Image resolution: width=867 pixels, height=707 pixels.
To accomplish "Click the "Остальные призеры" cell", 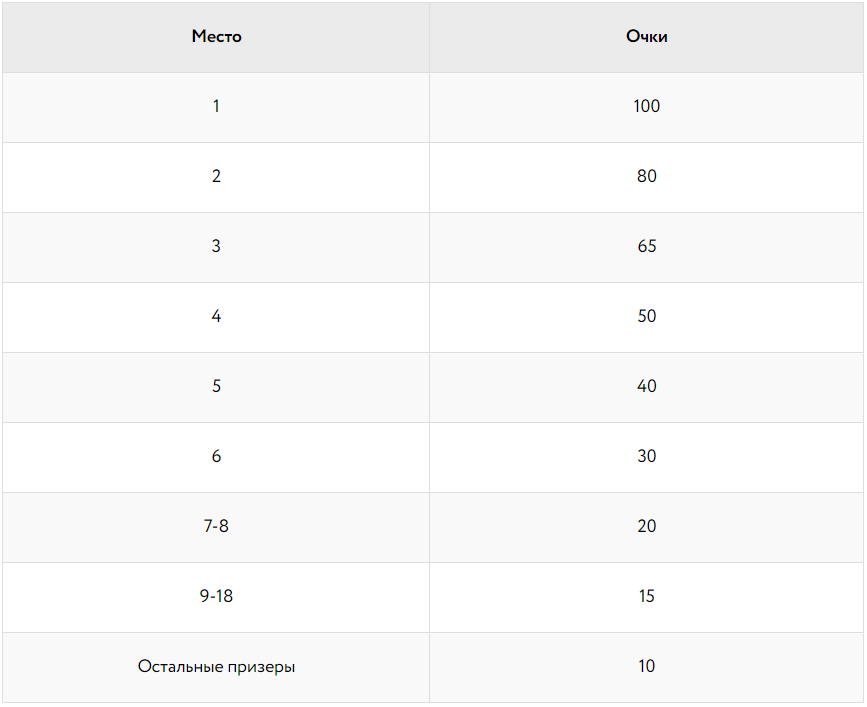I will coord(216,666).
